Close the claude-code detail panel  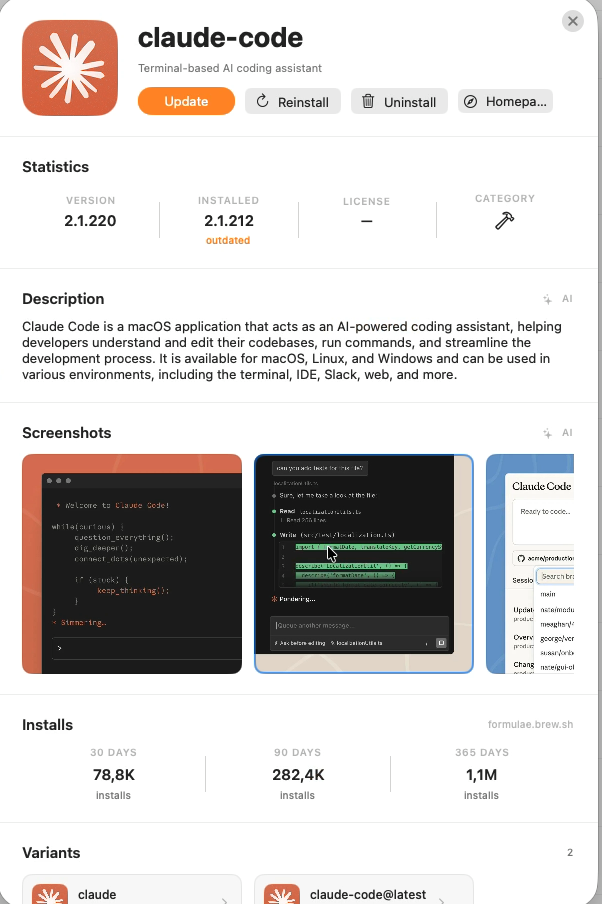tap(573, 21)
